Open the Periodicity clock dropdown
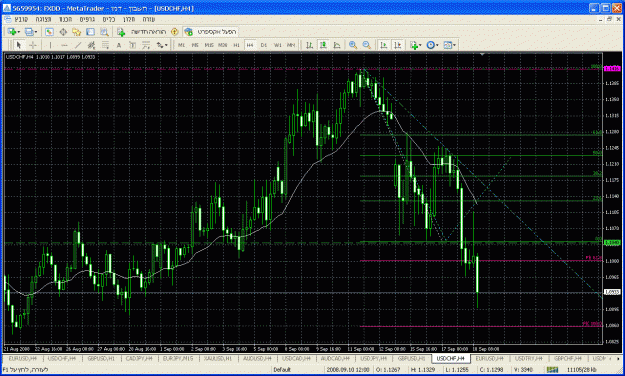625x376 pixels. click(x=432, y=45)
